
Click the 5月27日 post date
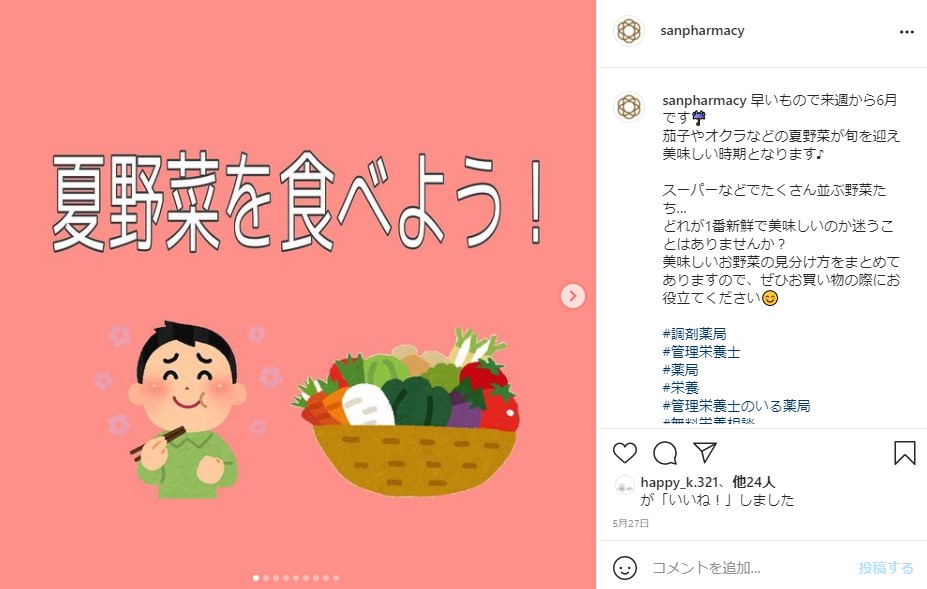coord(631,523)
